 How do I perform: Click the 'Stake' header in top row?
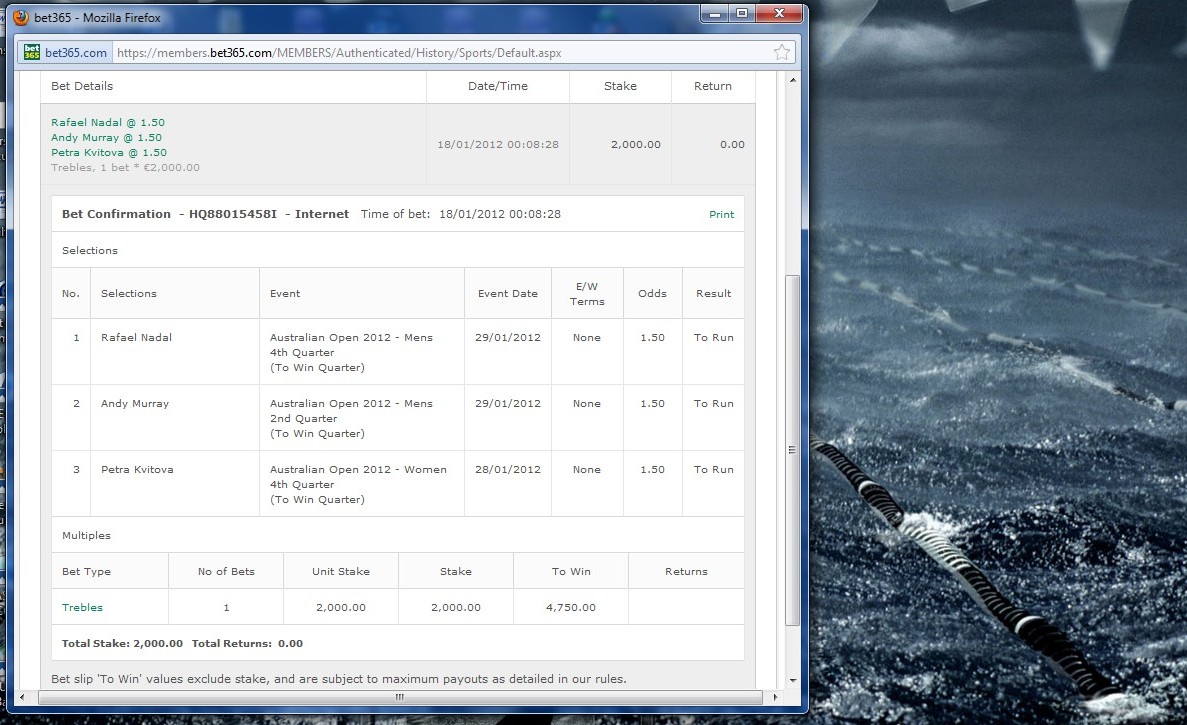click(620, 86)
